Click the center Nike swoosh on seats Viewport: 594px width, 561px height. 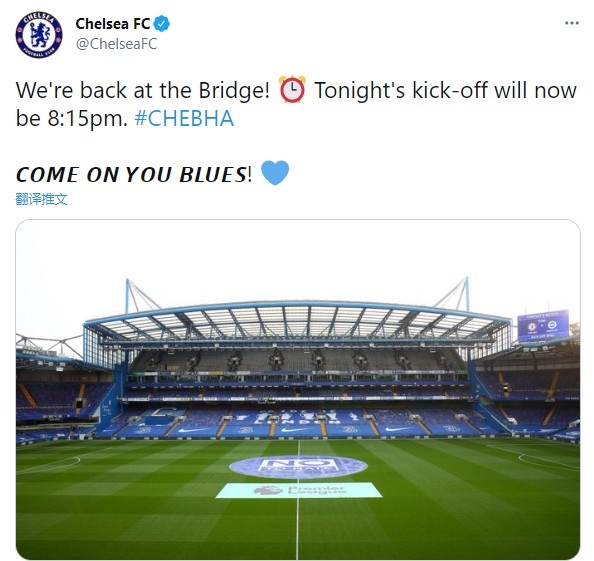point(292,430)
